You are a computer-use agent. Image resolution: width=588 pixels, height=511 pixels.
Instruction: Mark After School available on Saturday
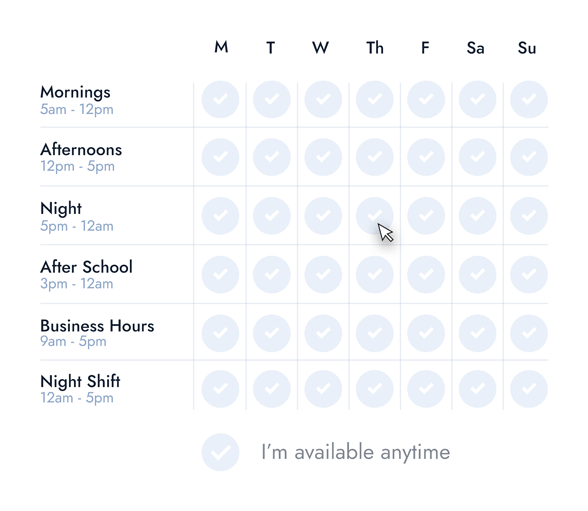477,274
